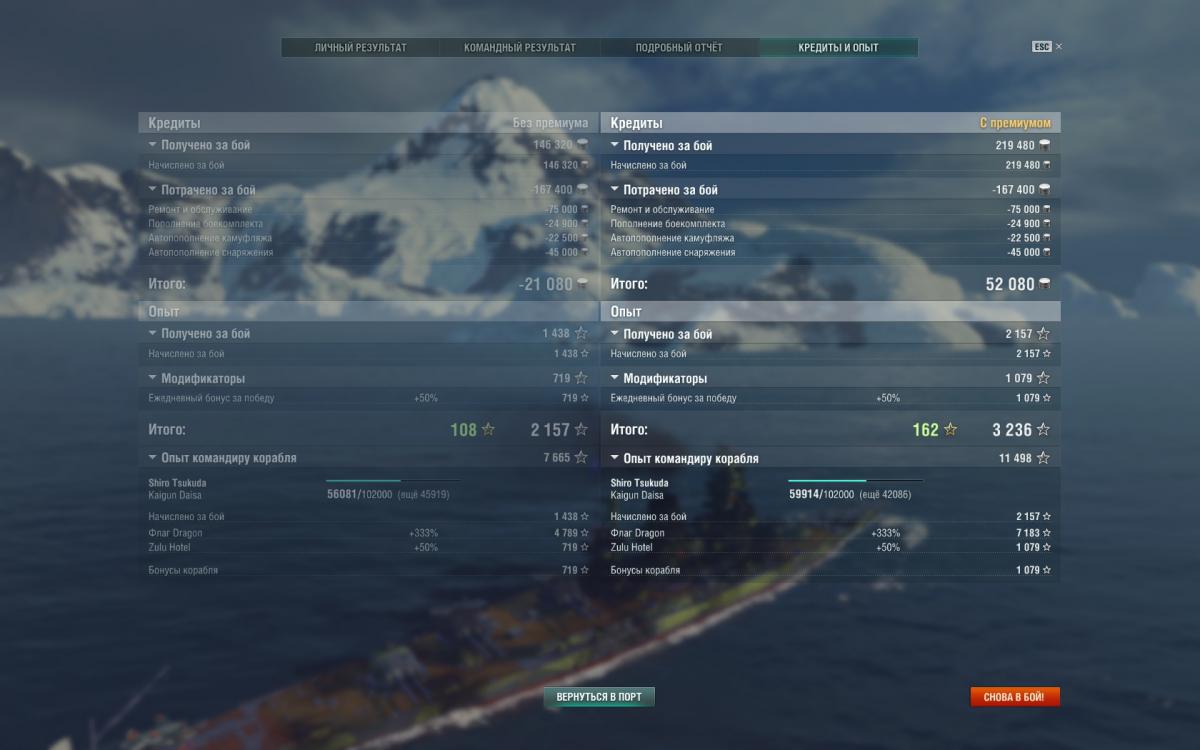1200x750 pixels.
Task: Click the coin icon beside premium 219 480 received
Action: click(x=1045, y=145)
